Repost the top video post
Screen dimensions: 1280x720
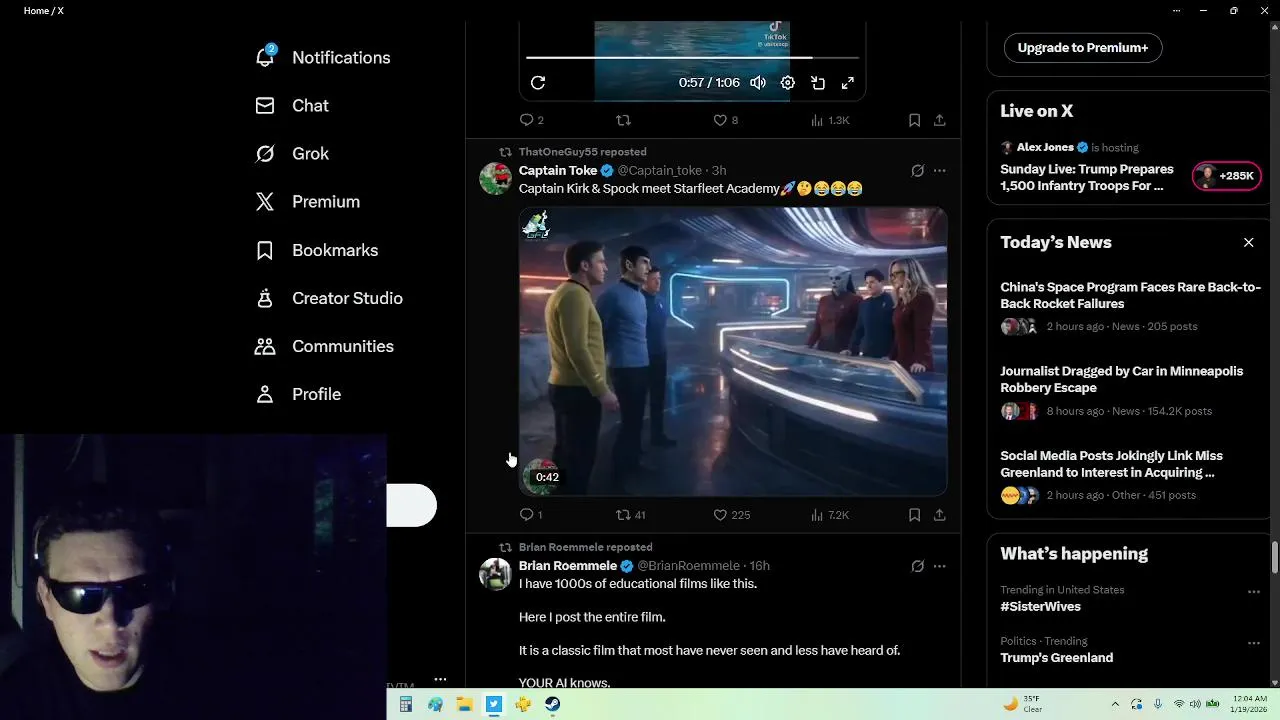tap(623, 120)
